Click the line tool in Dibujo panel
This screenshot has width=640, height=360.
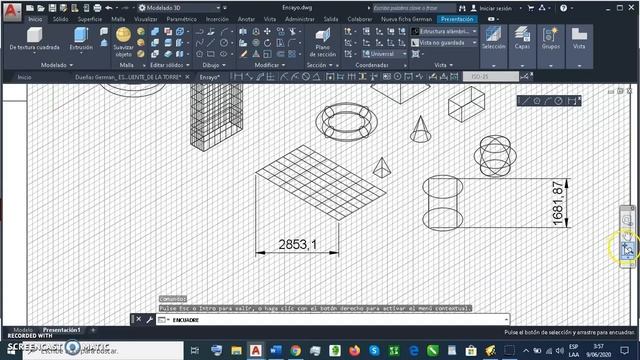211,42
